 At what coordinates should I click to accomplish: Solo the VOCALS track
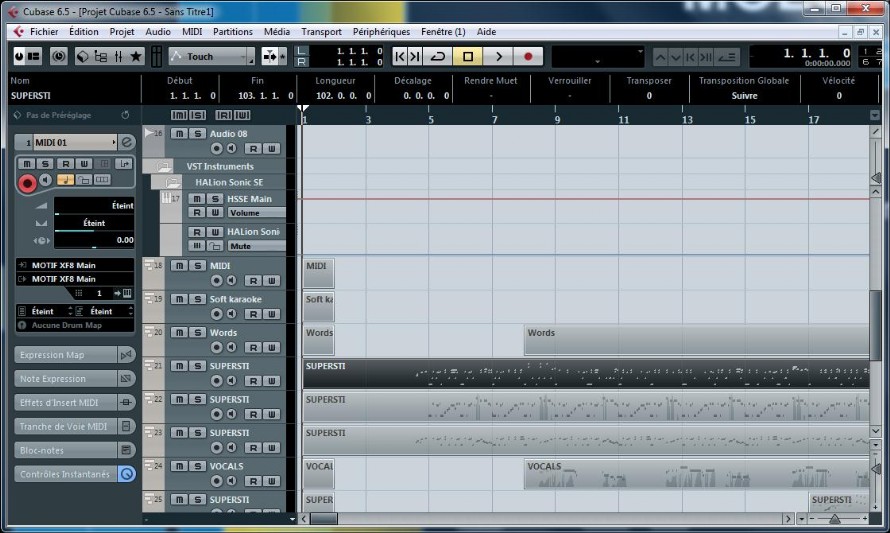click(x=197, y=466)
